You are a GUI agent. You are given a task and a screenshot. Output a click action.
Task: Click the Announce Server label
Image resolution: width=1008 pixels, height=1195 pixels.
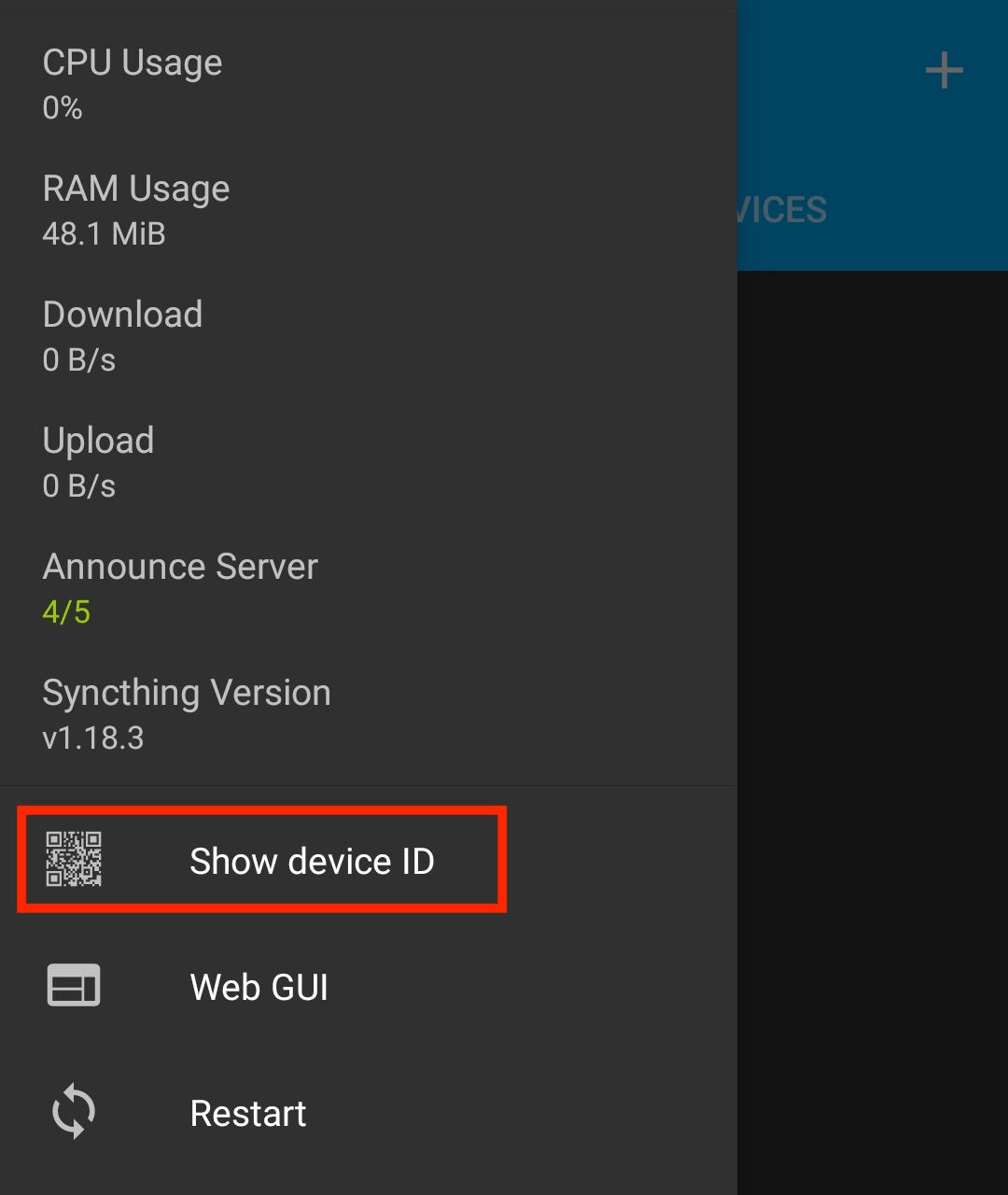[180, 567]
